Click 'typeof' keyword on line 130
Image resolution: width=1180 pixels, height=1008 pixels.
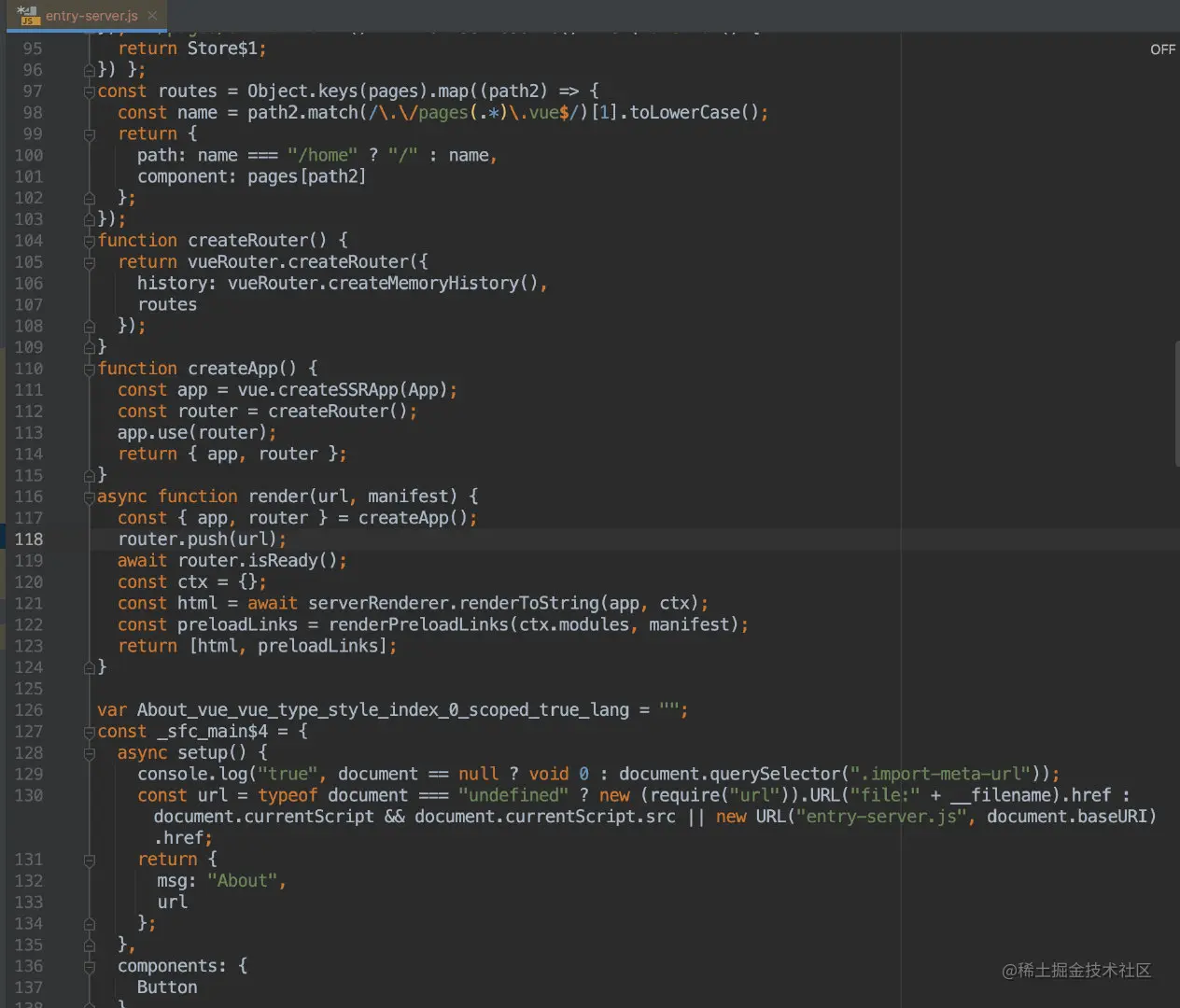[x=288, y=795]
